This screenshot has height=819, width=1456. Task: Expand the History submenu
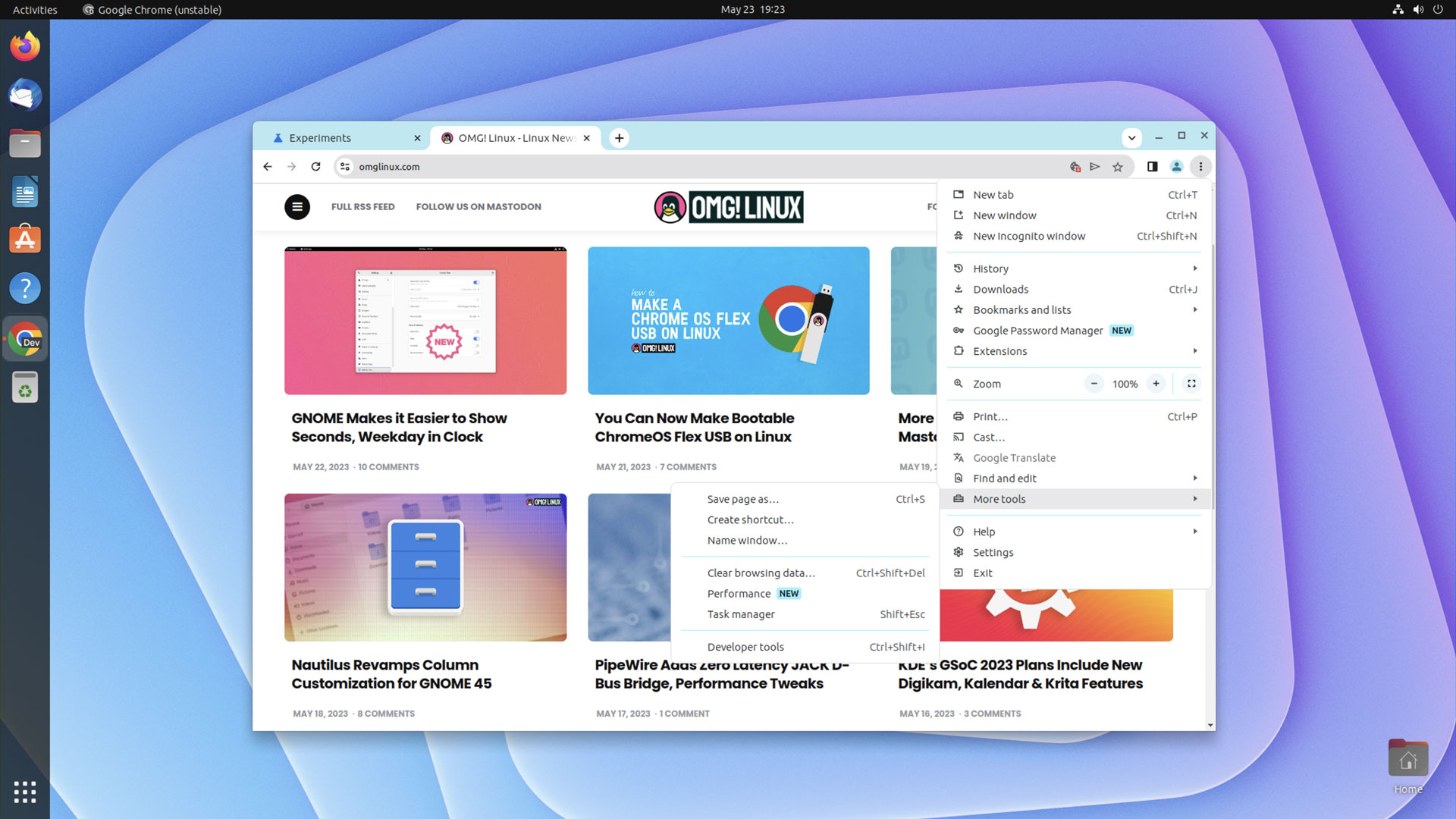pyautogui.click(x=1075, y=268)
